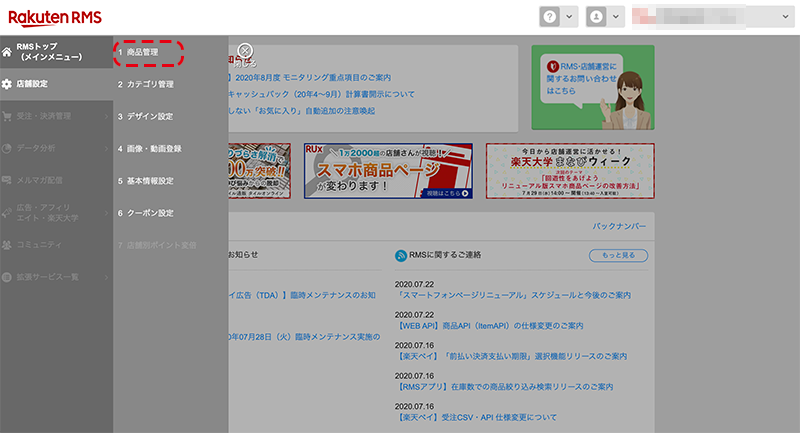Image resolution: width=800 pixels, height=433 pixels.
Task: Expand the help dropdown arrow
Action: (569, 17)
